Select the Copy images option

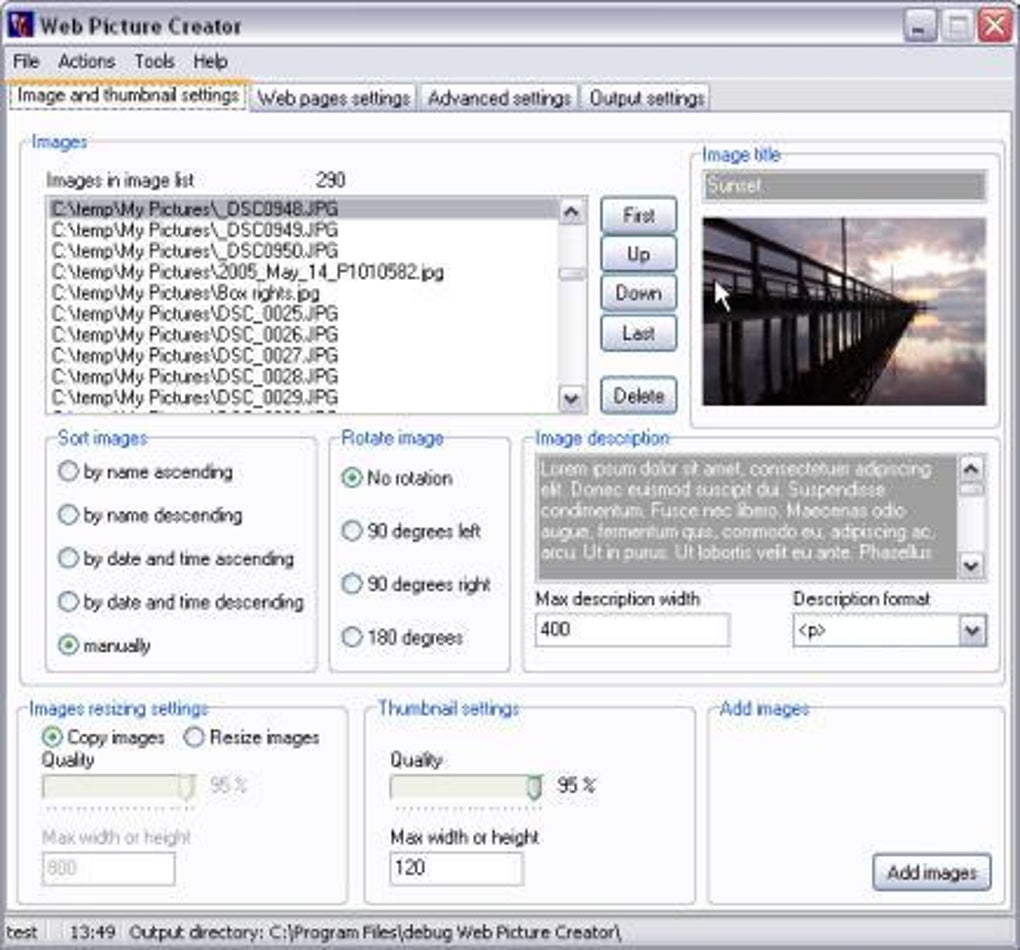[x=103, y=737]
